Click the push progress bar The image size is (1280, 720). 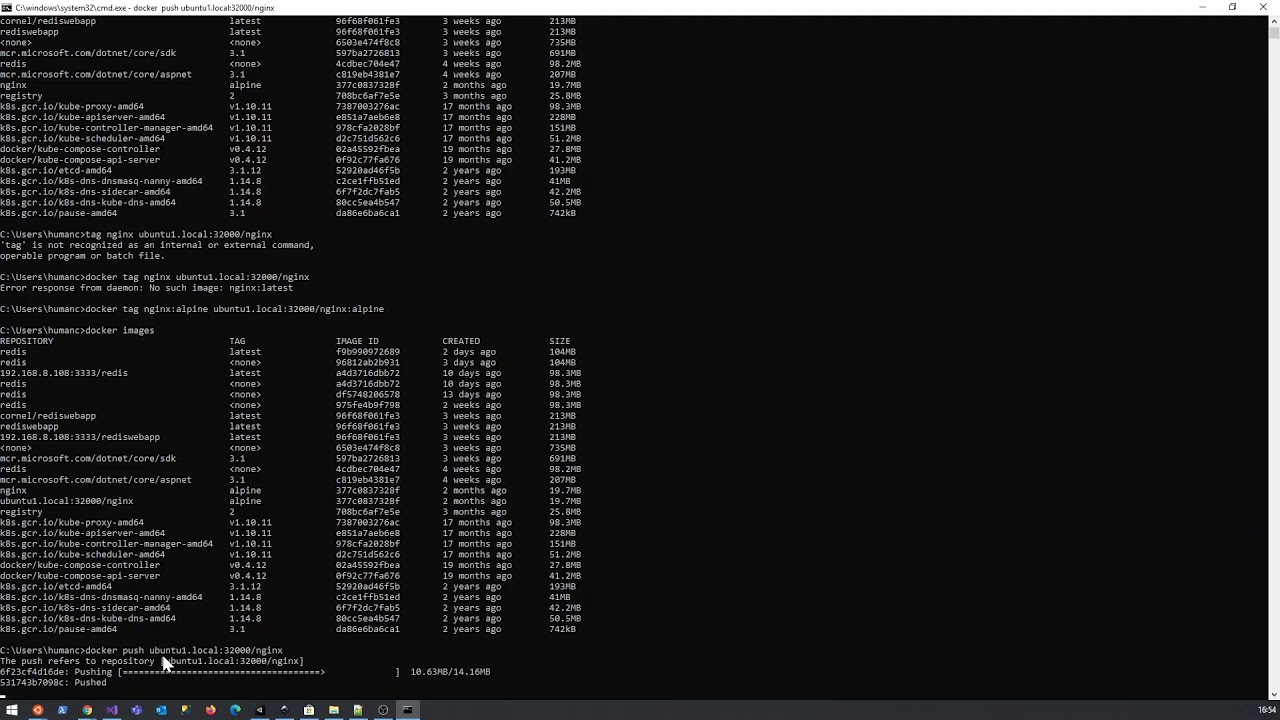[259, 672]
